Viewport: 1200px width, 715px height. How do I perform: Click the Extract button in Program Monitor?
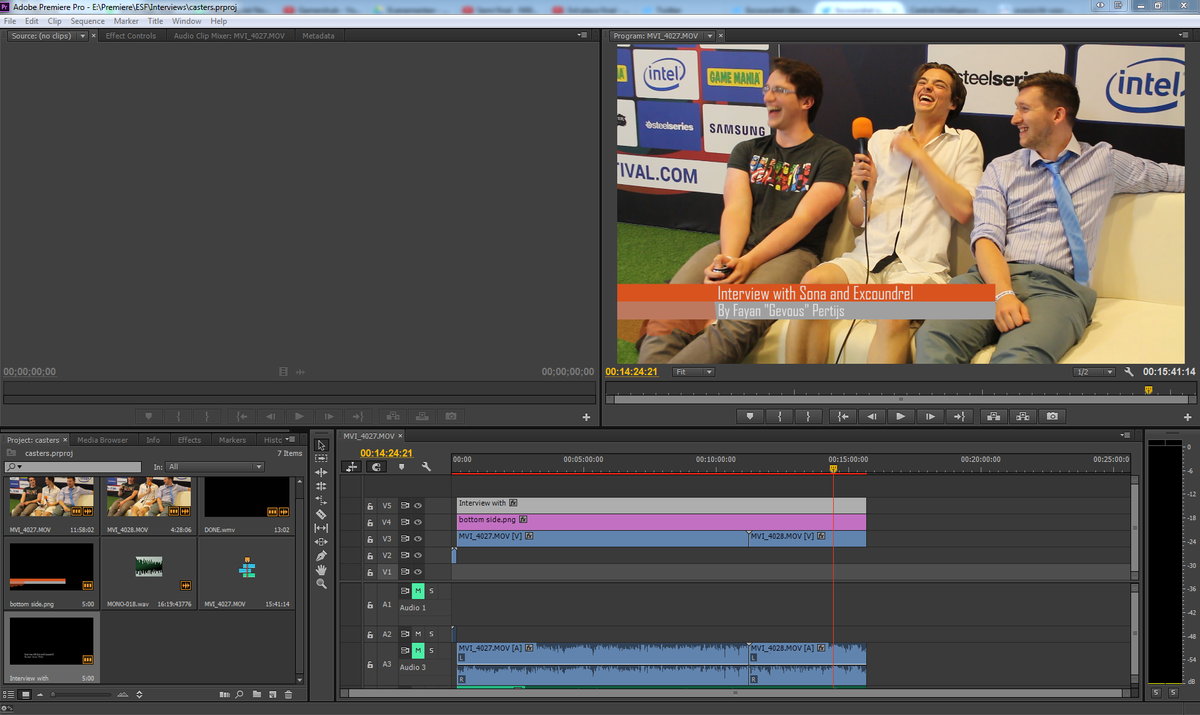pos(1022,416)
